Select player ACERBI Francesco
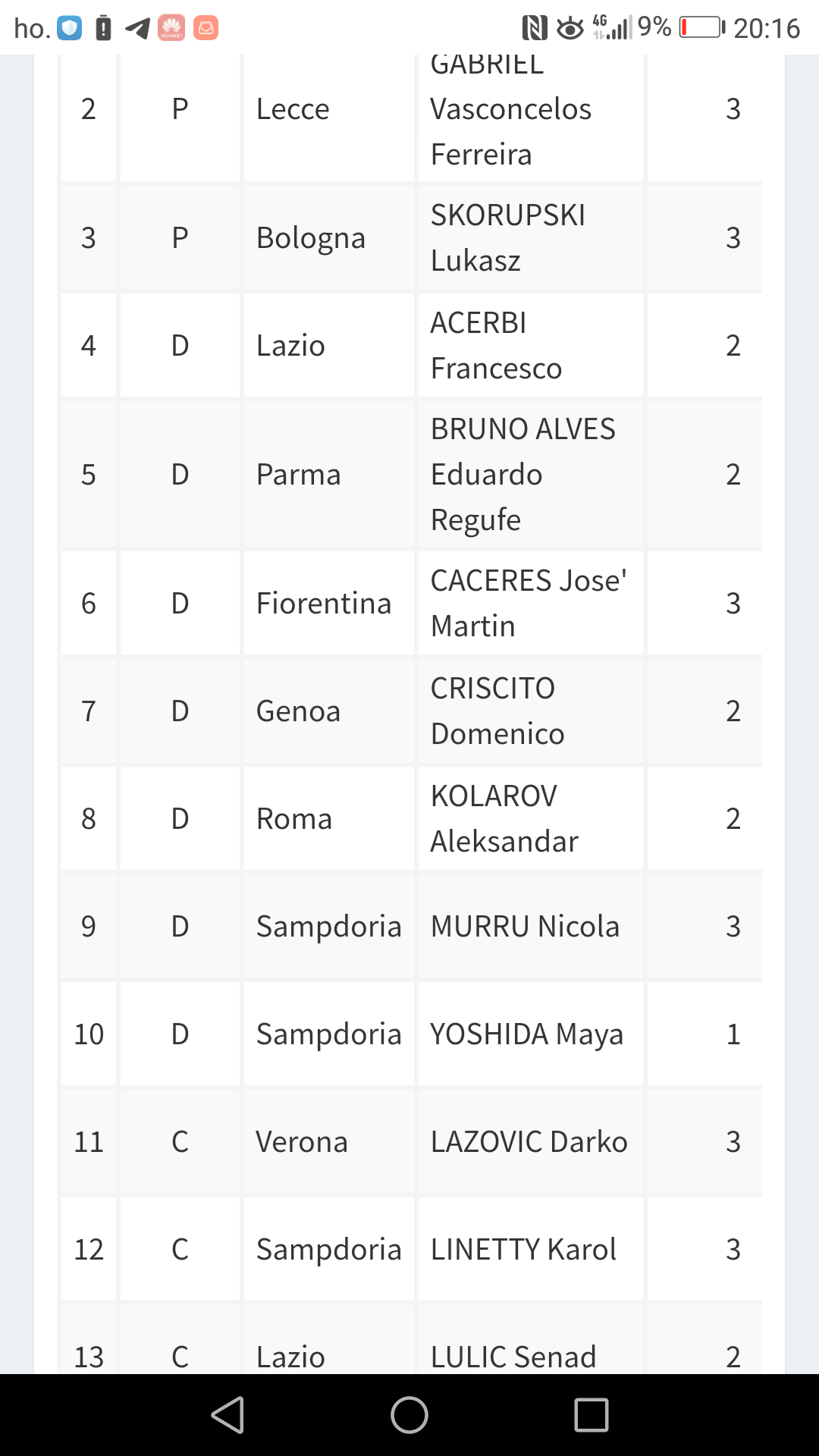The image size is (819, 1456). (496, 346)
